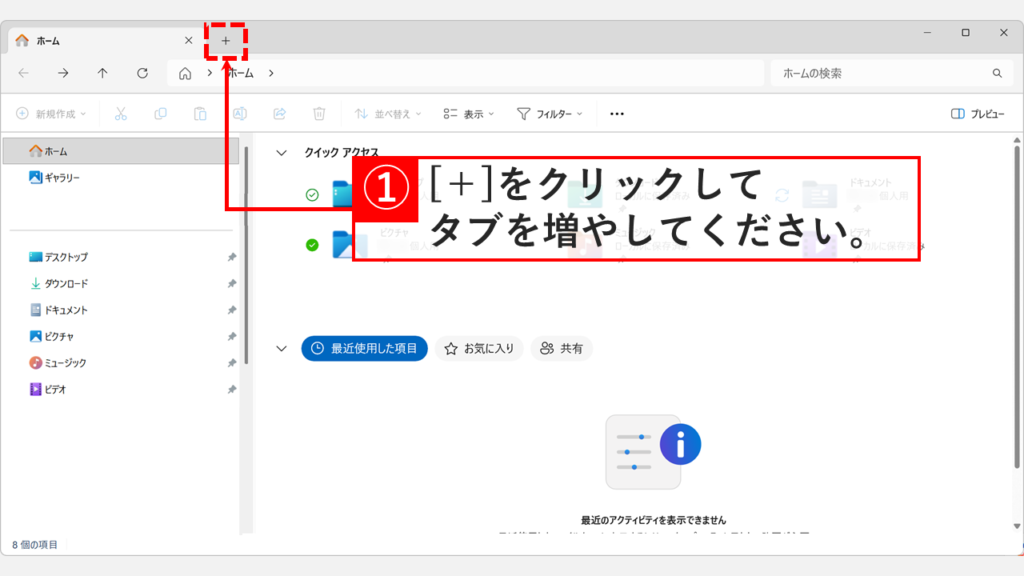Open the 並べ替え sort dropdown
1024x576 pixels.
pos(388,114)
